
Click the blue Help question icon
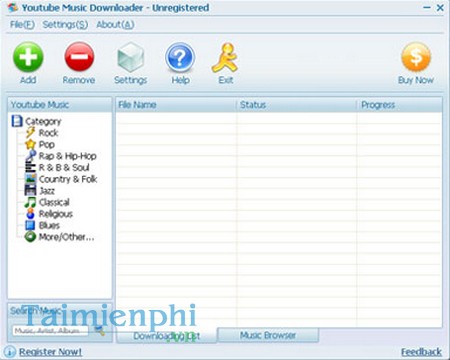click(x=180, y=57)
